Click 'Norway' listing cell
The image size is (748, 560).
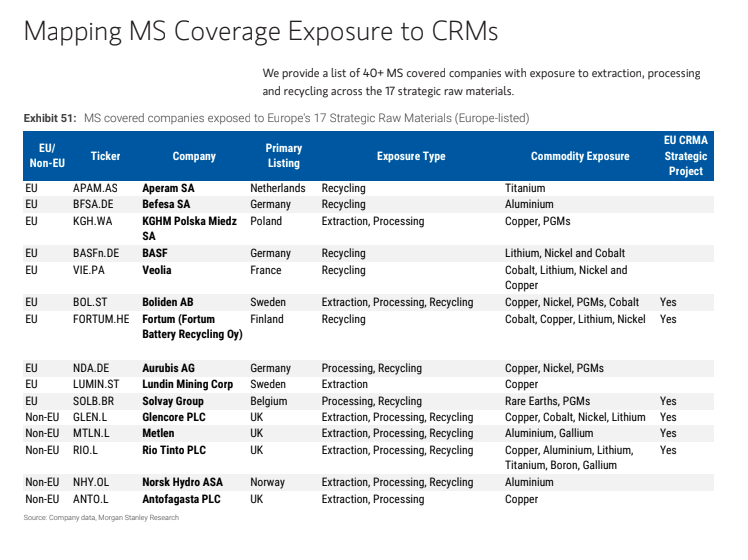(267, 483)
